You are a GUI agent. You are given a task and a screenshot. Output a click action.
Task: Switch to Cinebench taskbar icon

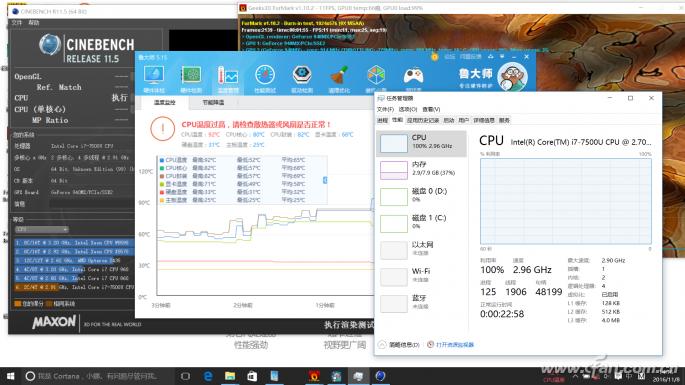pos(380,376)
